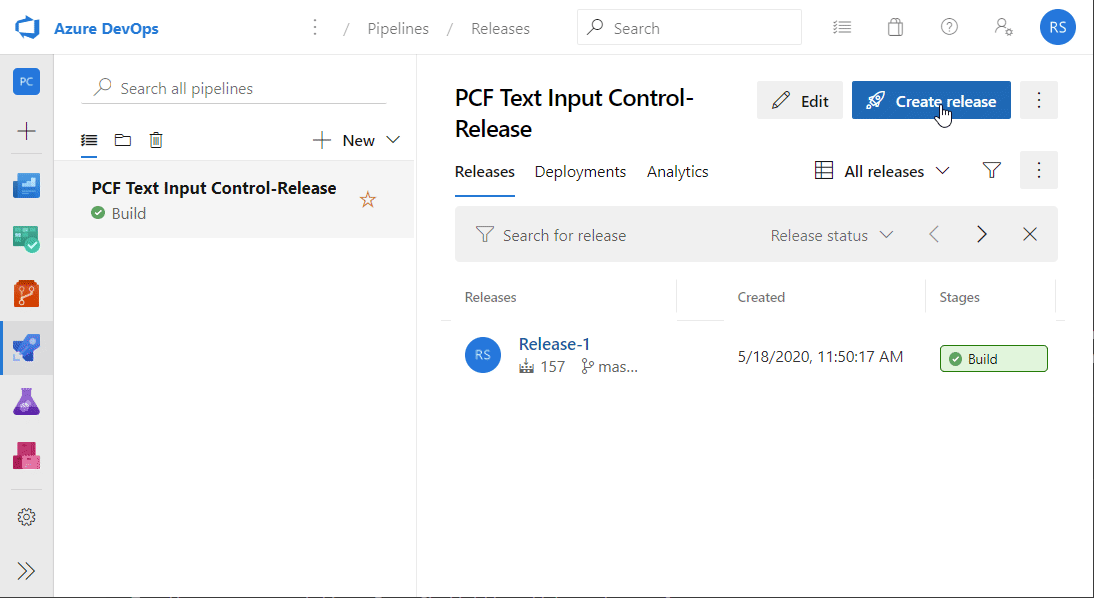Expand the Release status filter

(832, 235)
